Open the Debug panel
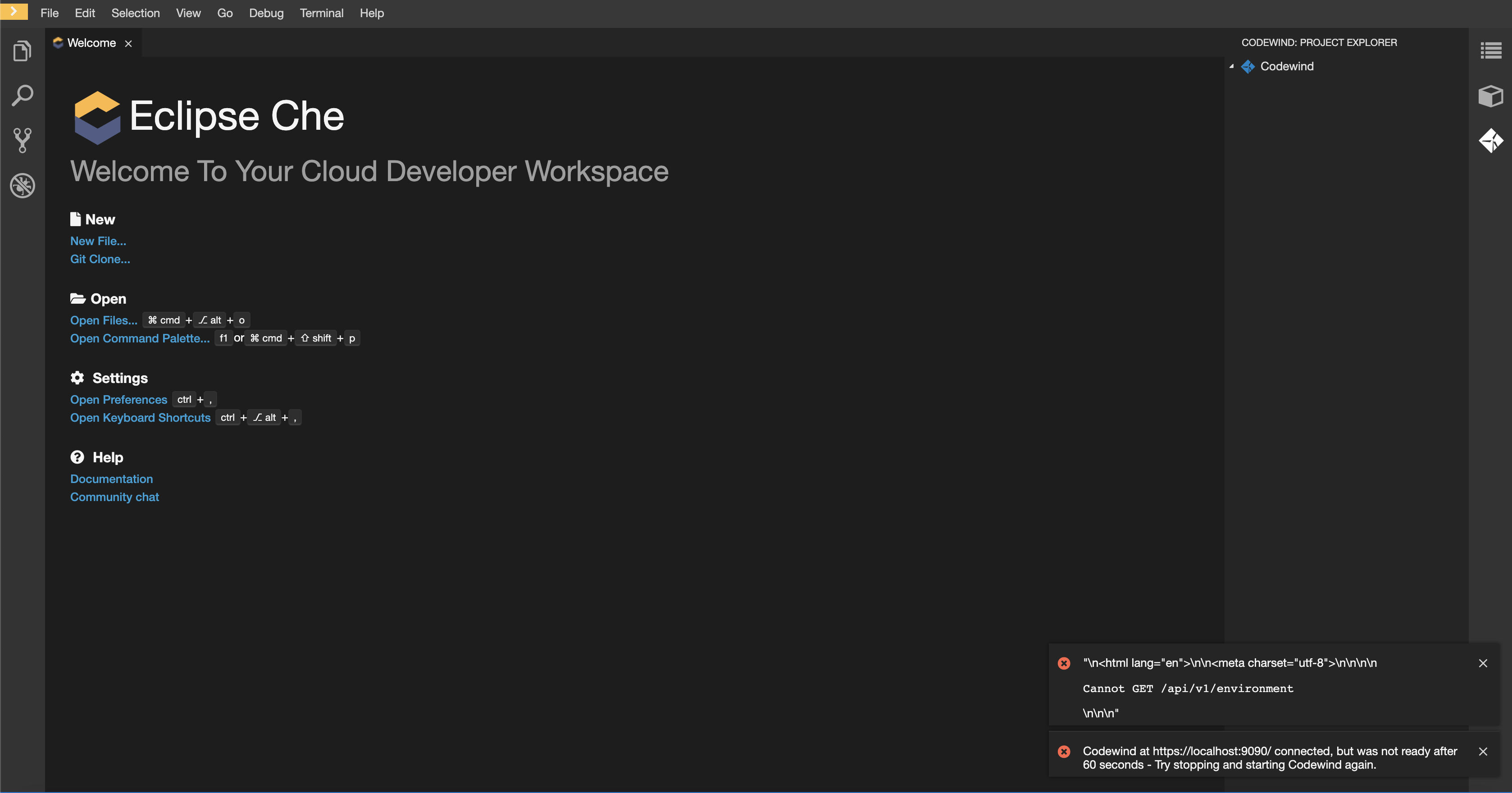The width and height of the screenshot is (1512, 793). tap(23, 186)
